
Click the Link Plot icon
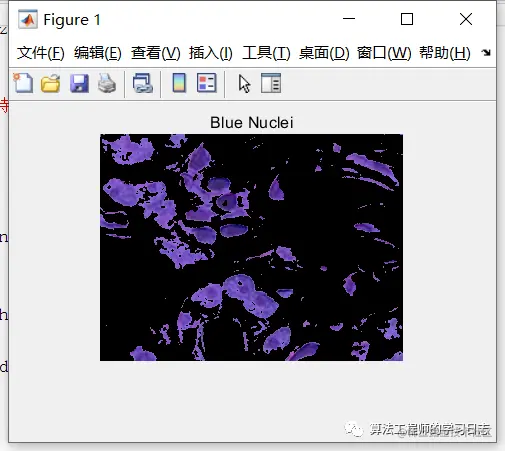coord(143,83)
